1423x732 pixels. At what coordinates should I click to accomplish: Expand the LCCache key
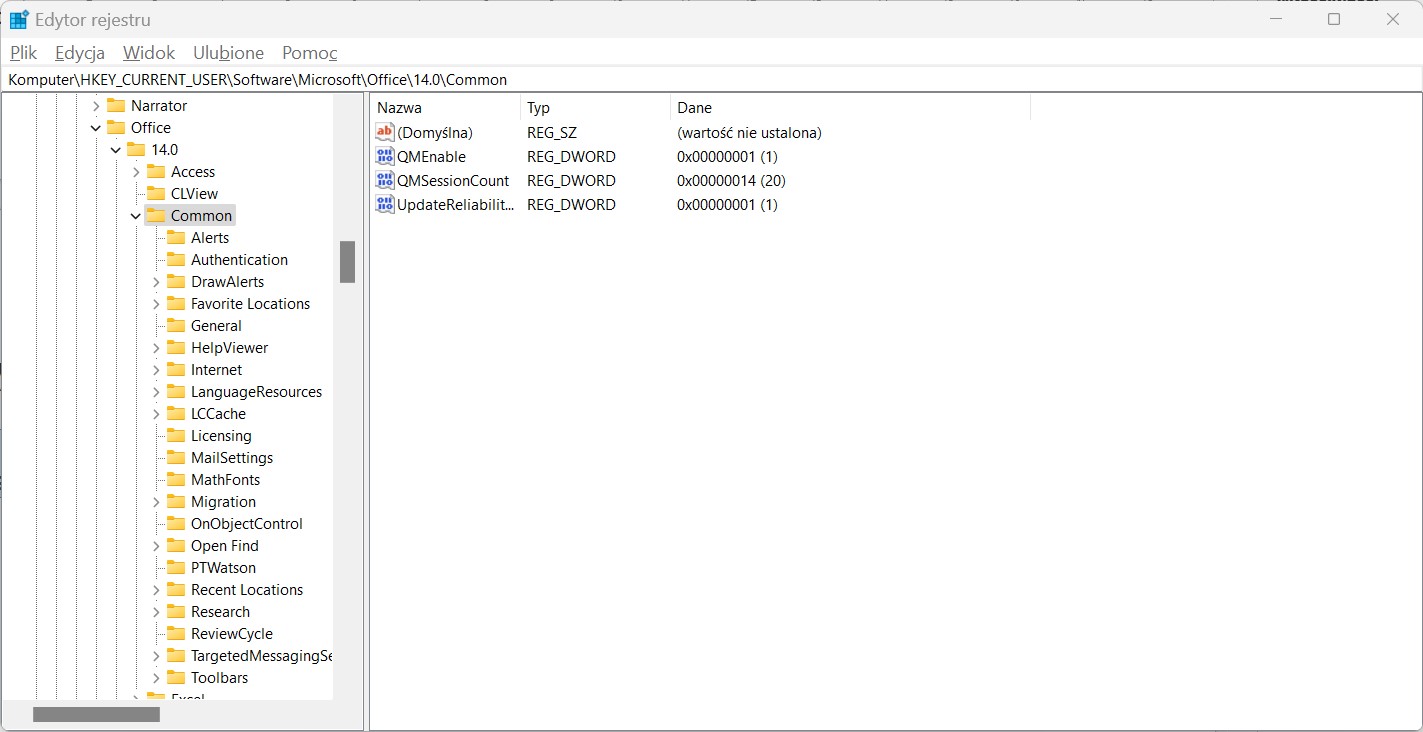click(156, 414)
